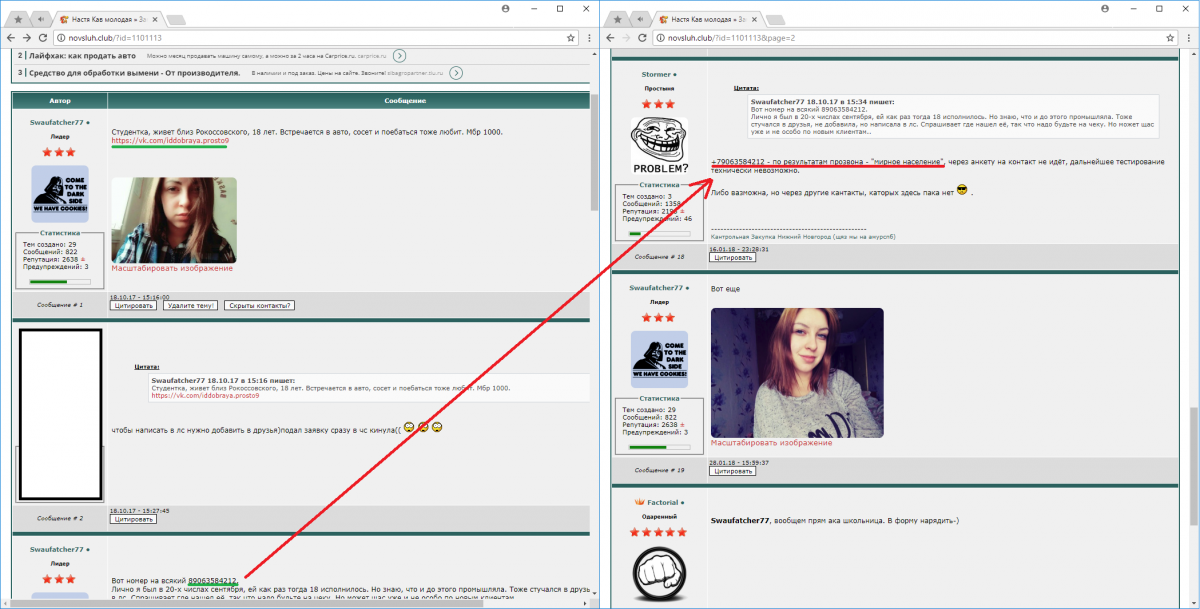Click 'Масштабировать изображение' under message #19 photo

pyautogui.click(x=771, y=442)
